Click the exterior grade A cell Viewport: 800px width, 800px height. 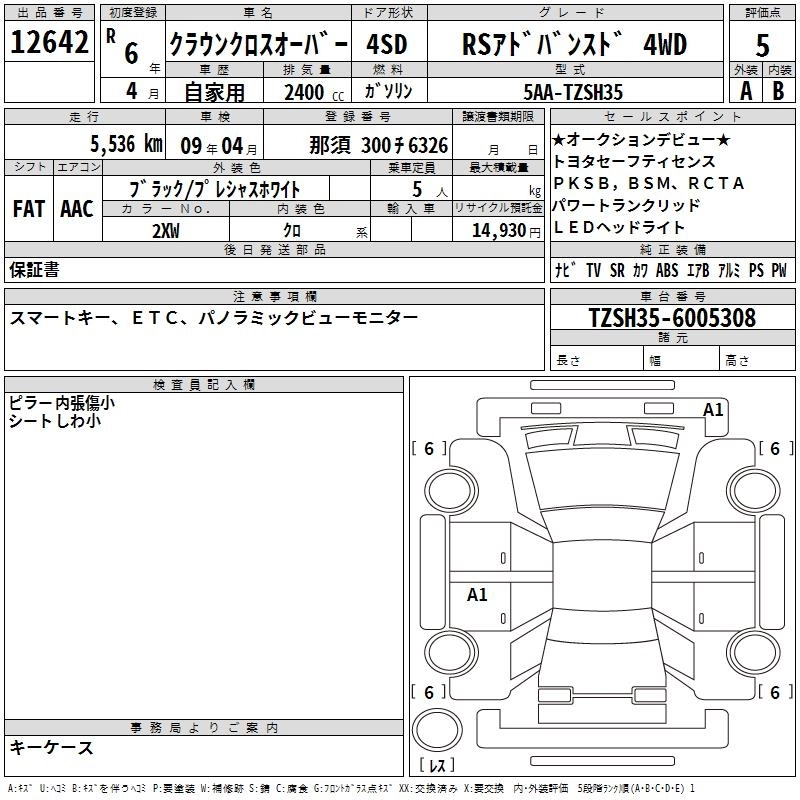point(745,91)
